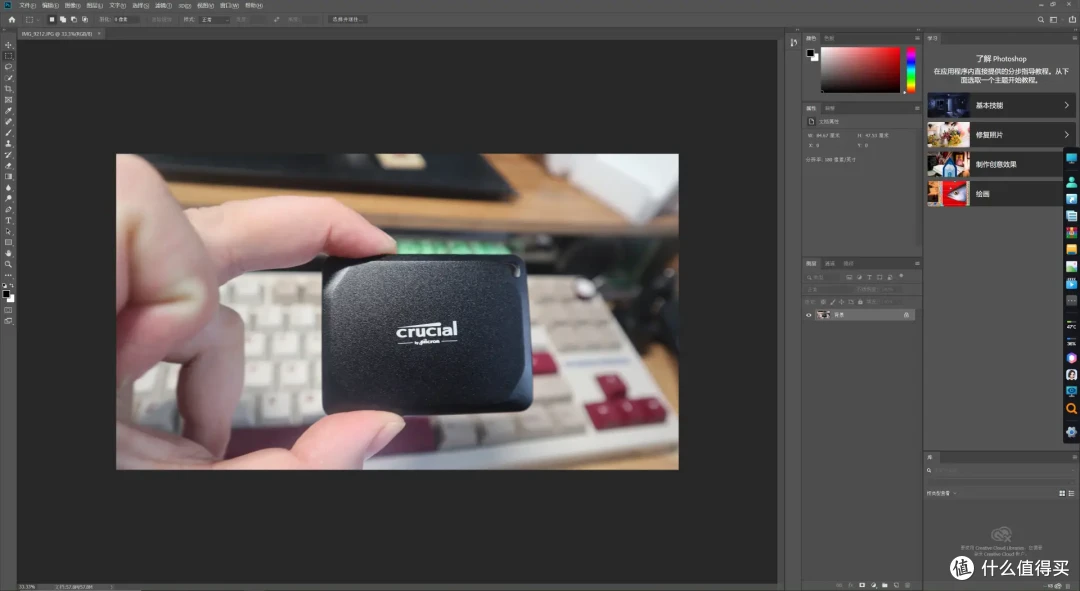Click the search icon at top right

coord(1041,19)
